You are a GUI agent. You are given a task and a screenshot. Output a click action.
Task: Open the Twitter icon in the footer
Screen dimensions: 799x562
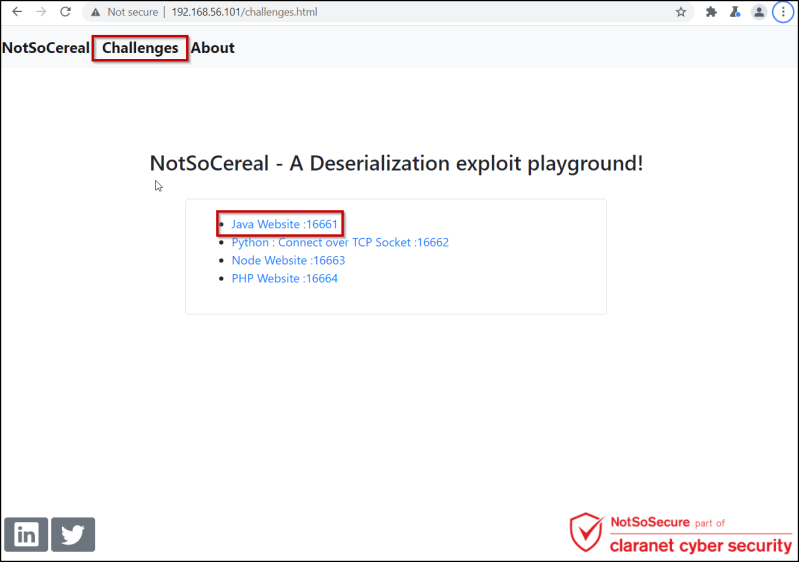pyautogui.click(x=73, y=534)
